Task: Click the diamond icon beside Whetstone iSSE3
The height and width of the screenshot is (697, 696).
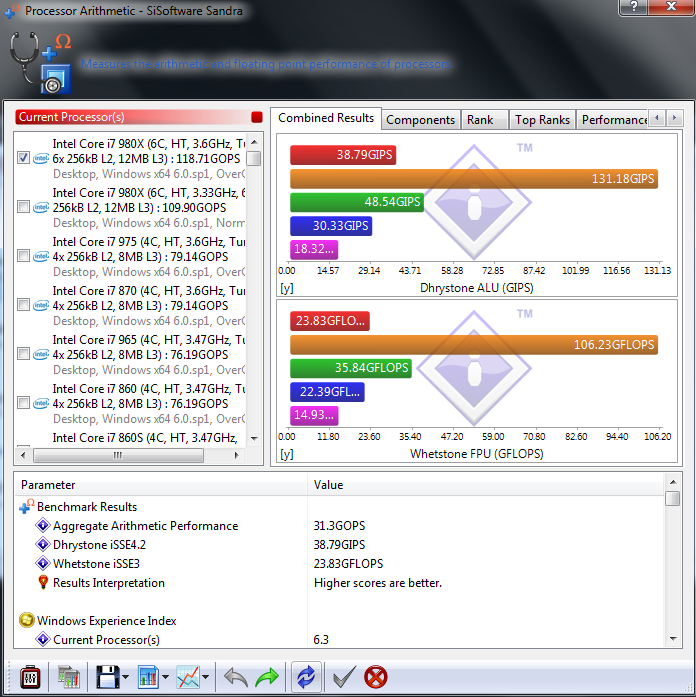Action: [x=43, y=563]
